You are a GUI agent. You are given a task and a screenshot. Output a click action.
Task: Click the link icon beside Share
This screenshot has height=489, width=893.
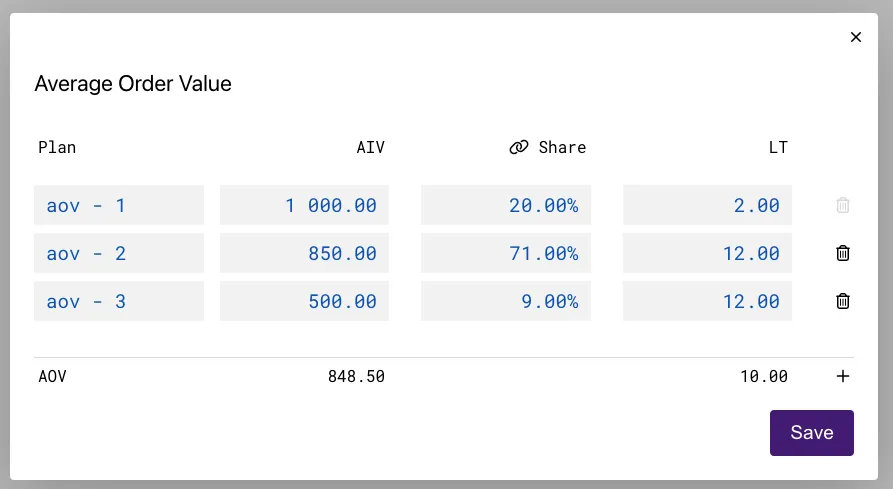[518, 148]
